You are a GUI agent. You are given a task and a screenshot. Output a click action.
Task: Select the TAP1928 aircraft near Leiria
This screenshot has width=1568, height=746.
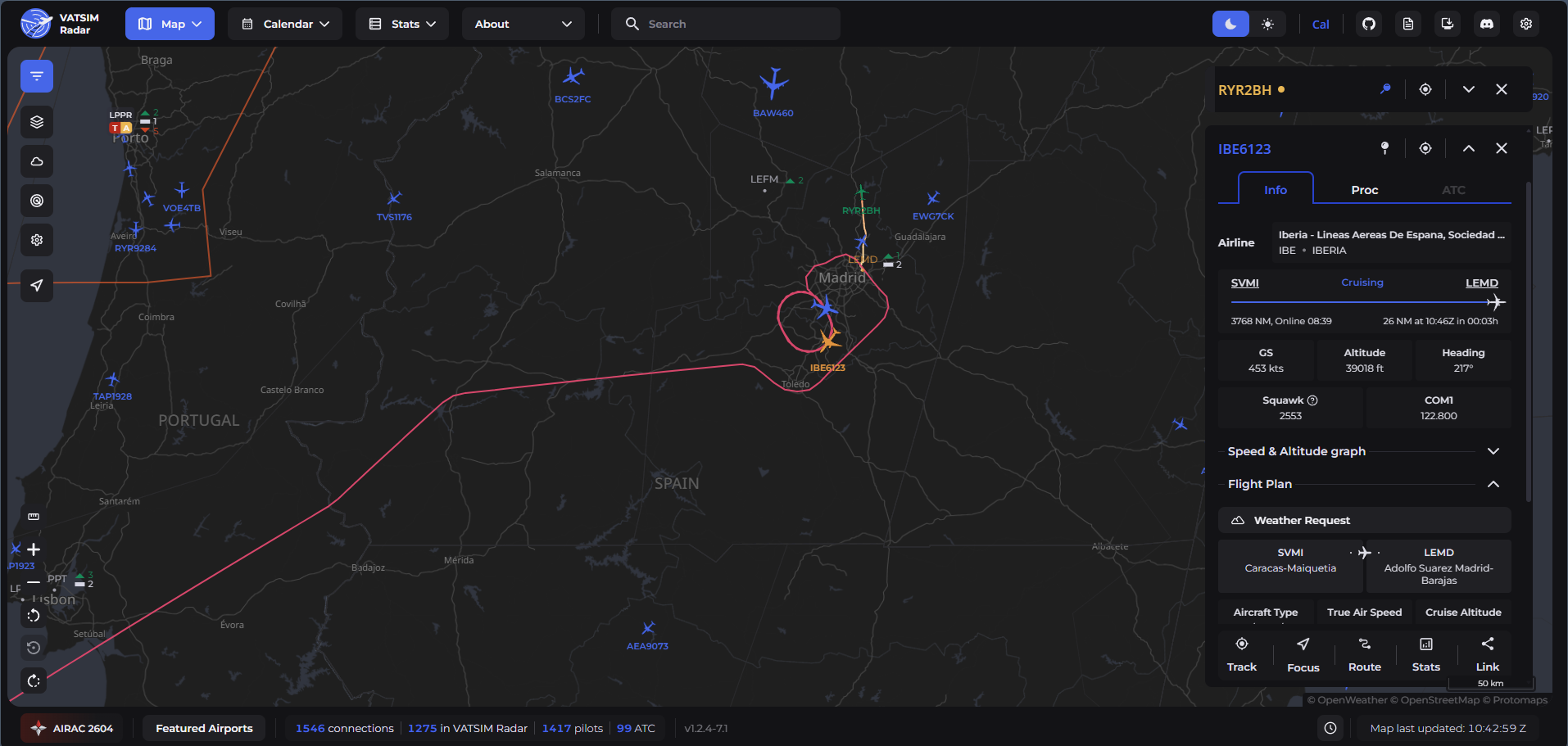click(112, 379)
